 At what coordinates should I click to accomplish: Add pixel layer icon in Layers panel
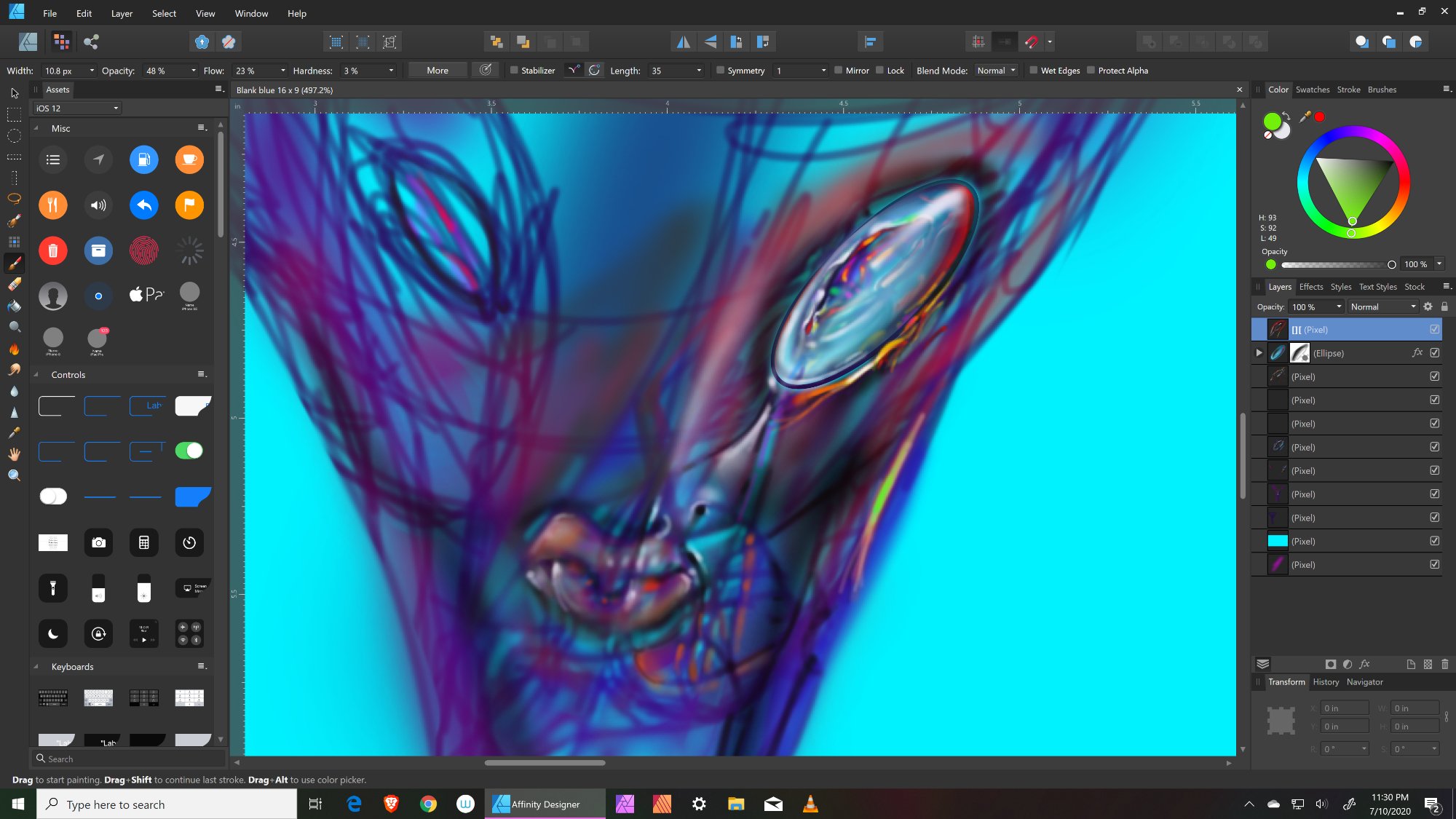tap(1428, 664)
